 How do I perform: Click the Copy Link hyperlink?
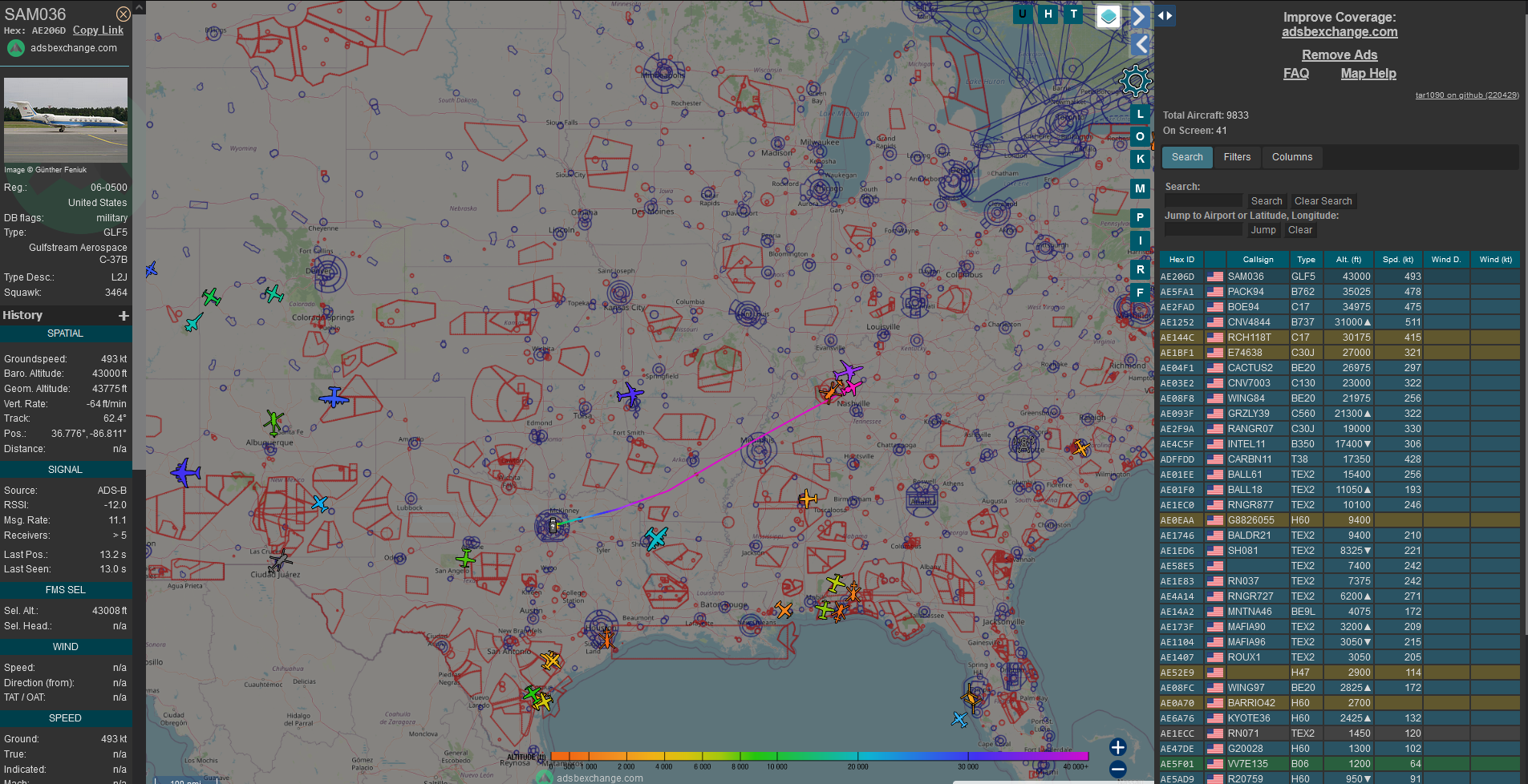coord(98,30)
